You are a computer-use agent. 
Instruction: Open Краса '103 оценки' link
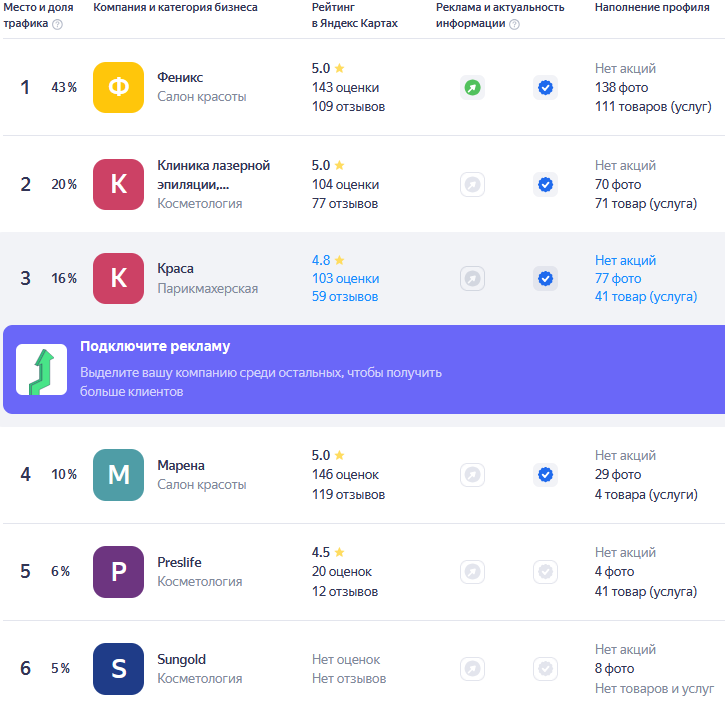(345, 278)
